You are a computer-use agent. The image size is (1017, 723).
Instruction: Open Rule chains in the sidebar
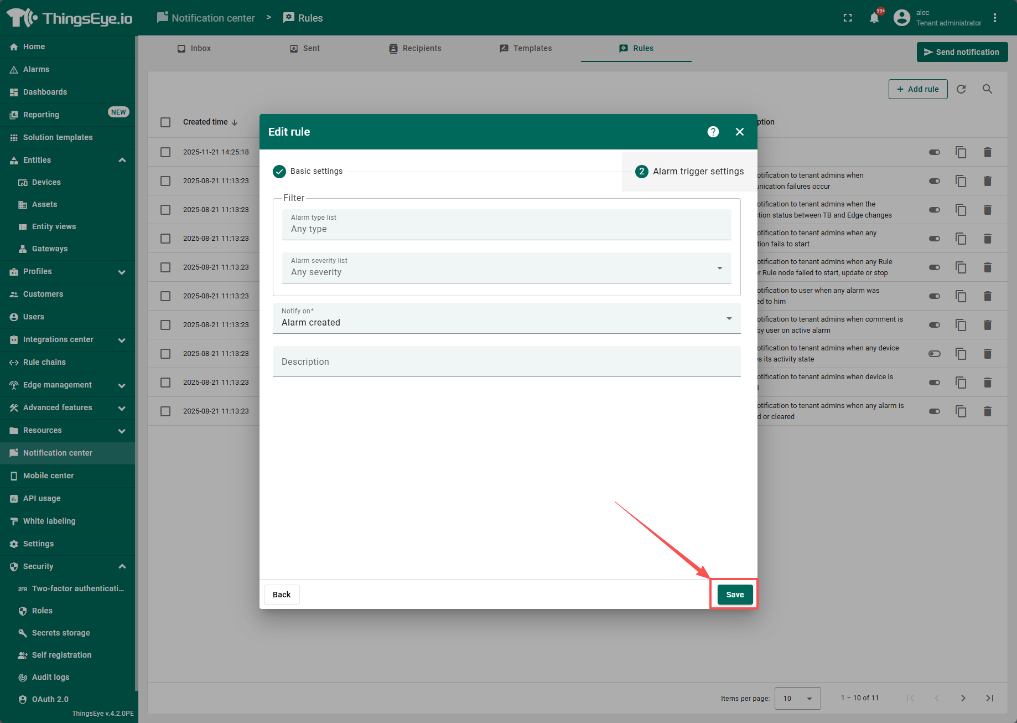44,362
